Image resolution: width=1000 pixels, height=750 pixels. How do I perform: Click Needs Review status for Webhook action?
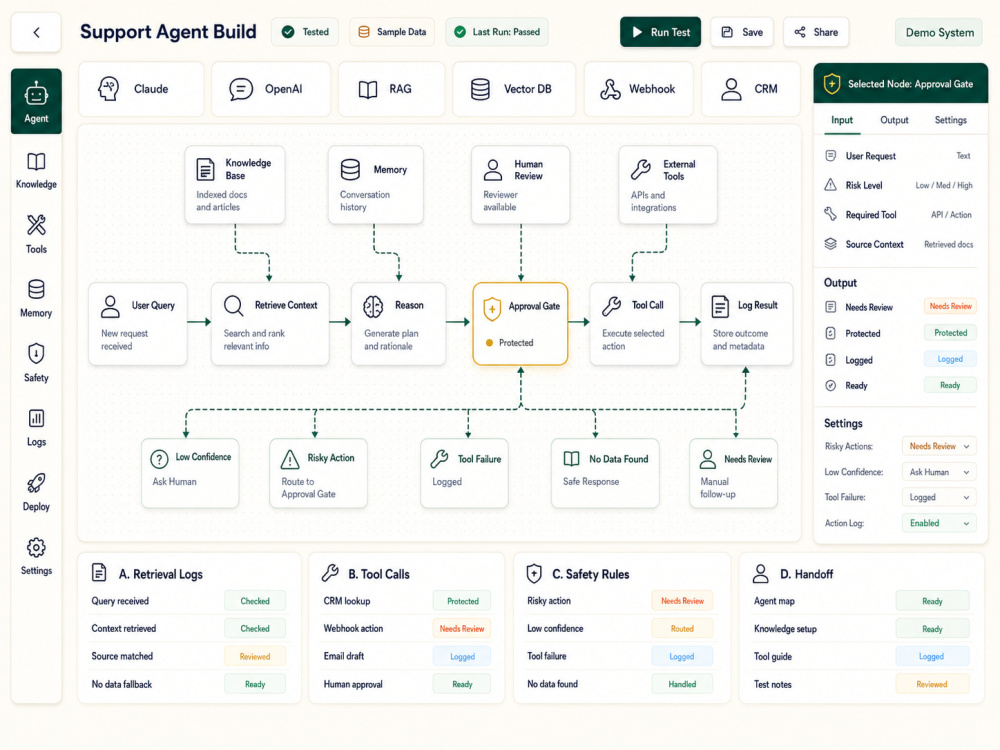[462, 628]
